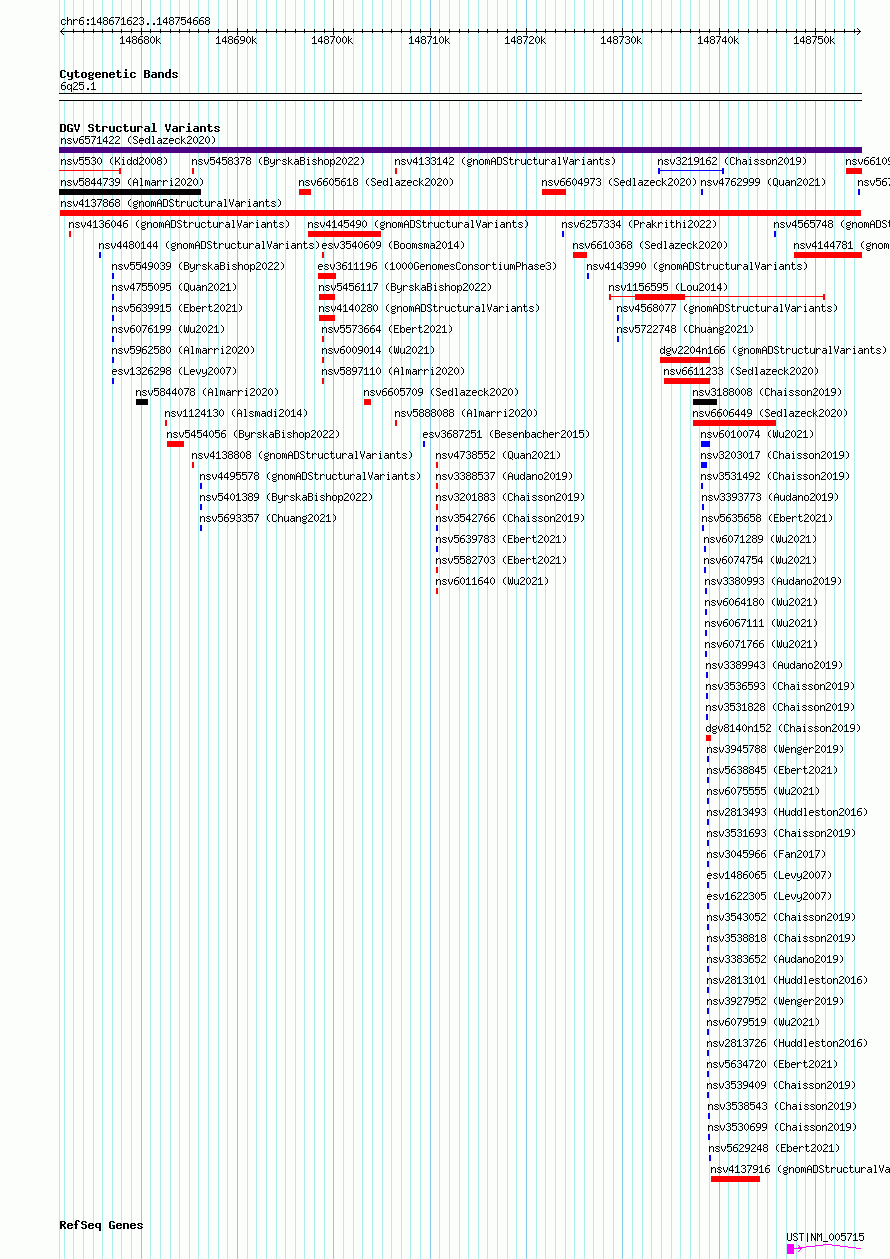Select the long purple nsv6571422 variant bar
Screen dimensions: 890x1259
pos(460,150)
